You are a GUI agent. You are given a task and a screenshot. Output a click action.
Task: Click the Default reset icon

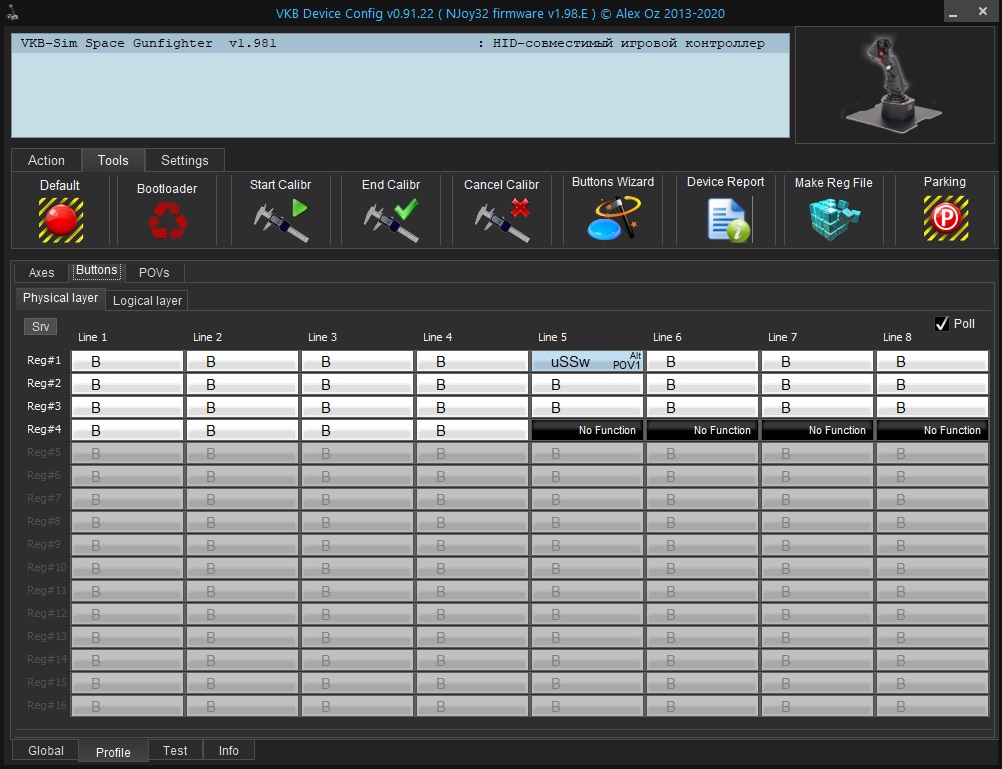point(61,220)
